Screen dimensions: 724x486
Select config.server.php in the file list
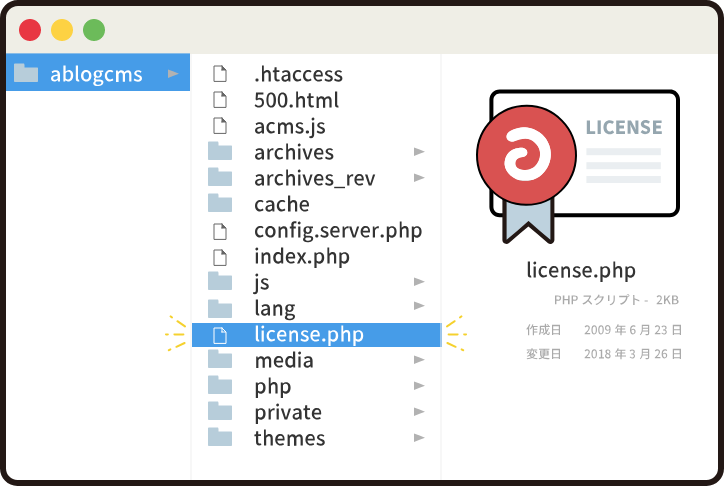(x=337, y=230)
